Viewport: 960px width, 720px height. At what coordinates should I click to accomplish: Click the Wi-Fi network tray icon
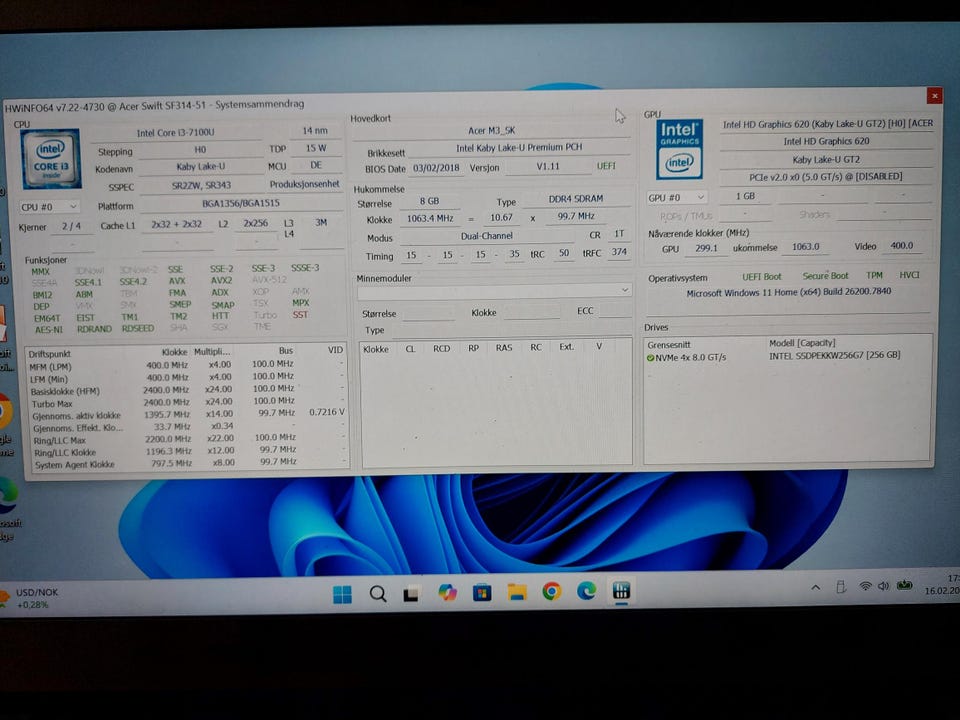pos(864,587)
